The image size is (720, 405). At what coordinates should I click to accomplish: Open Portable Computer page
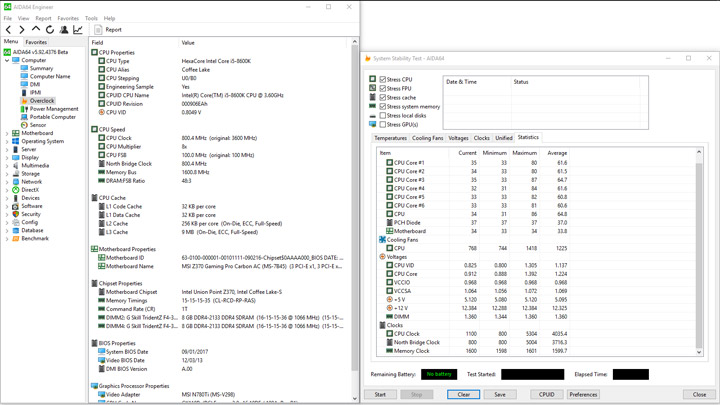[x=53, y=117]
